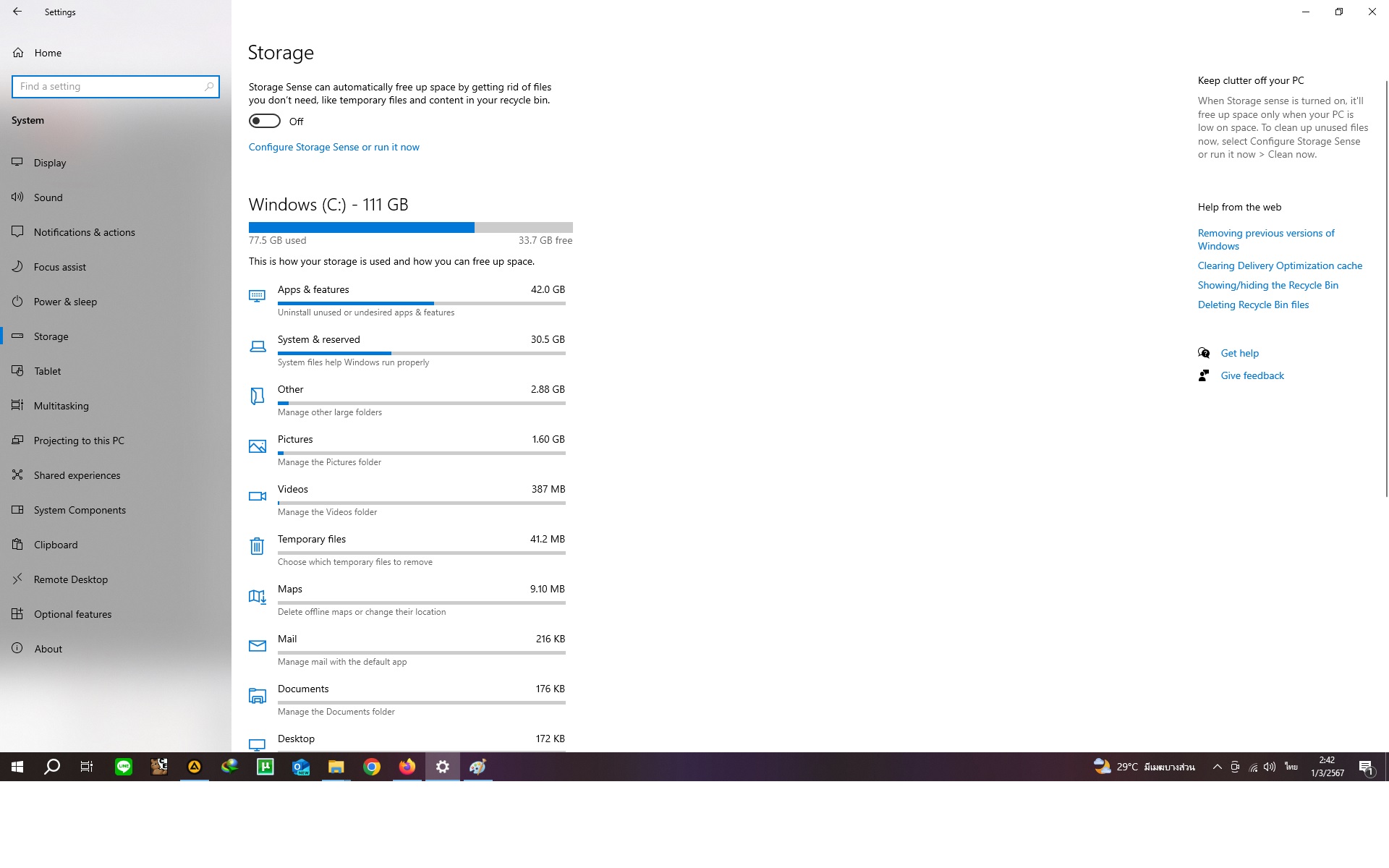Viewport: 1389px width, 868px height.
Task: Open Firefox from the taskbar
Action: [407, 767]
